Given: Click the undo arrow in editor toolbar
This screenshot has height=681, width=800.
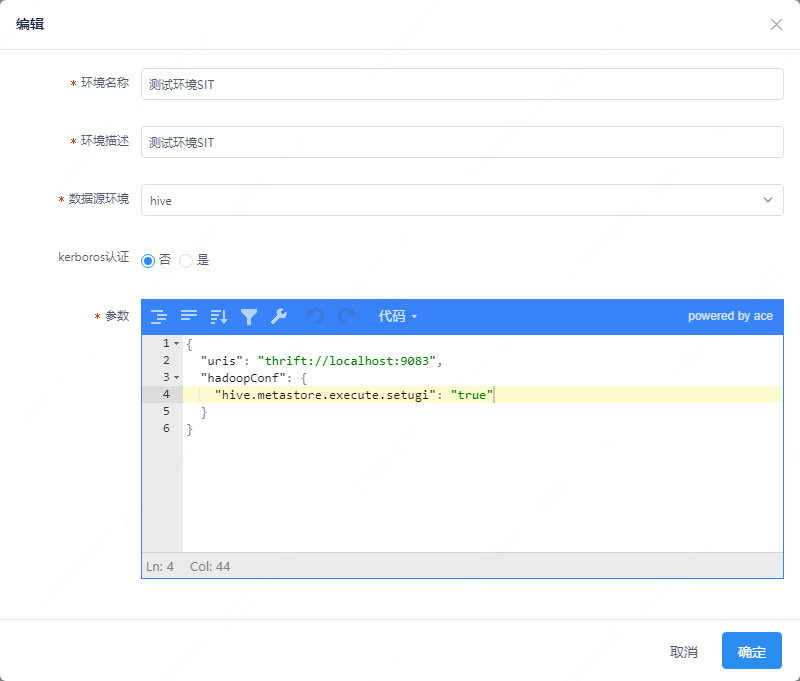Looking at the screenshot, I should (x=316, y=317).
